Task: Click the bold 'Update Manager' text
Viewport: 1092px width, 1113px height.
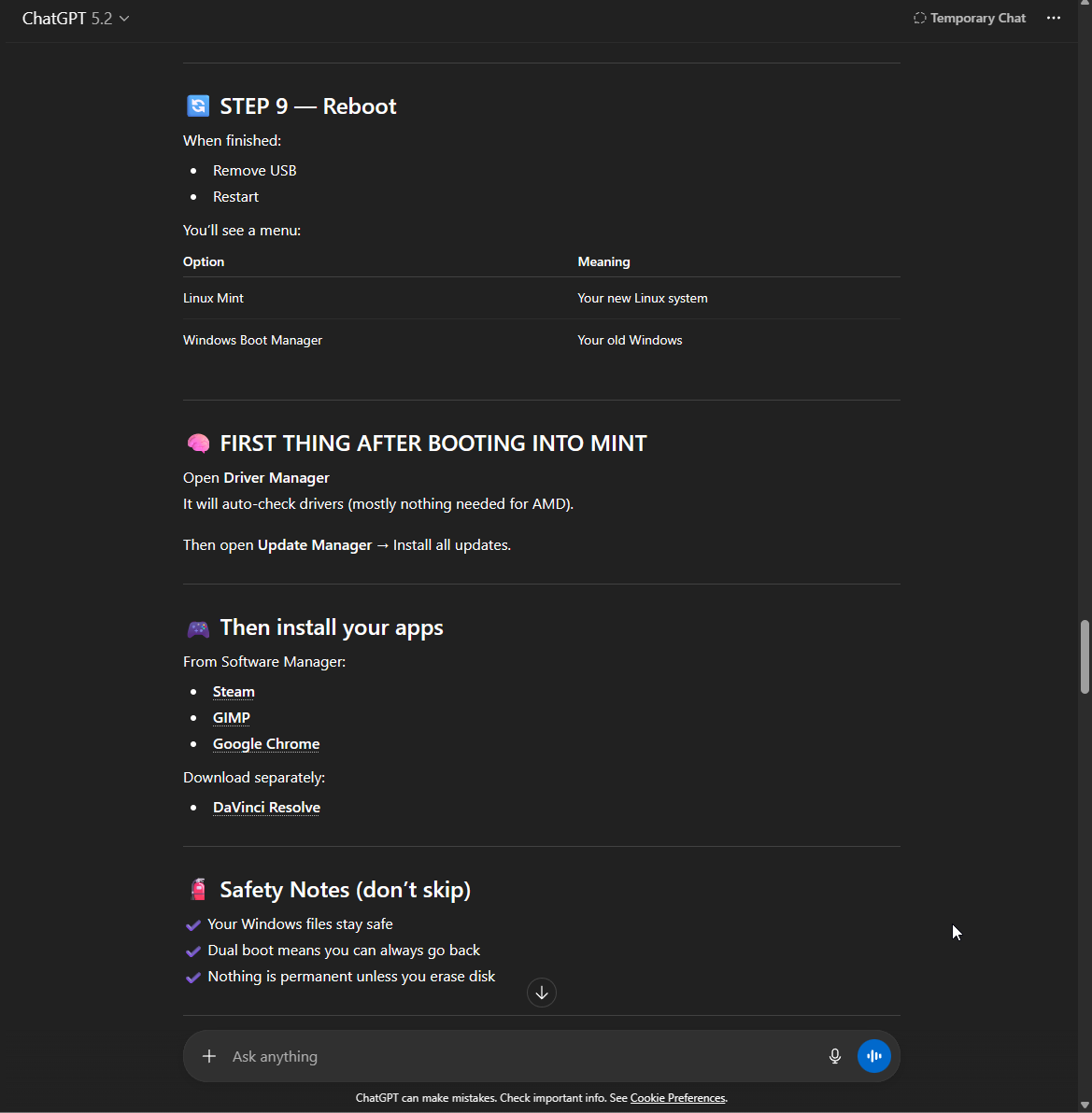Action: pyautogui.click(x=315, y=545)
